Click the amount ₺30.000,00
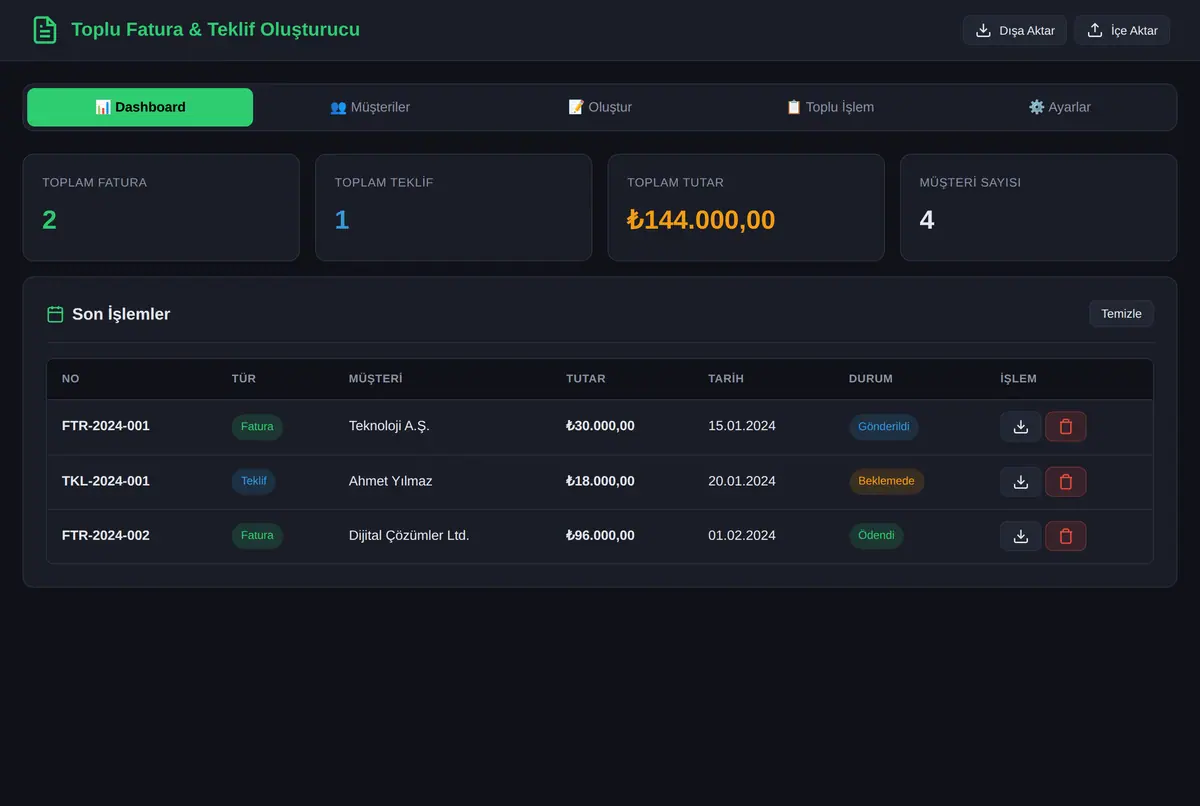1200x806 pixels. (600, 426)
